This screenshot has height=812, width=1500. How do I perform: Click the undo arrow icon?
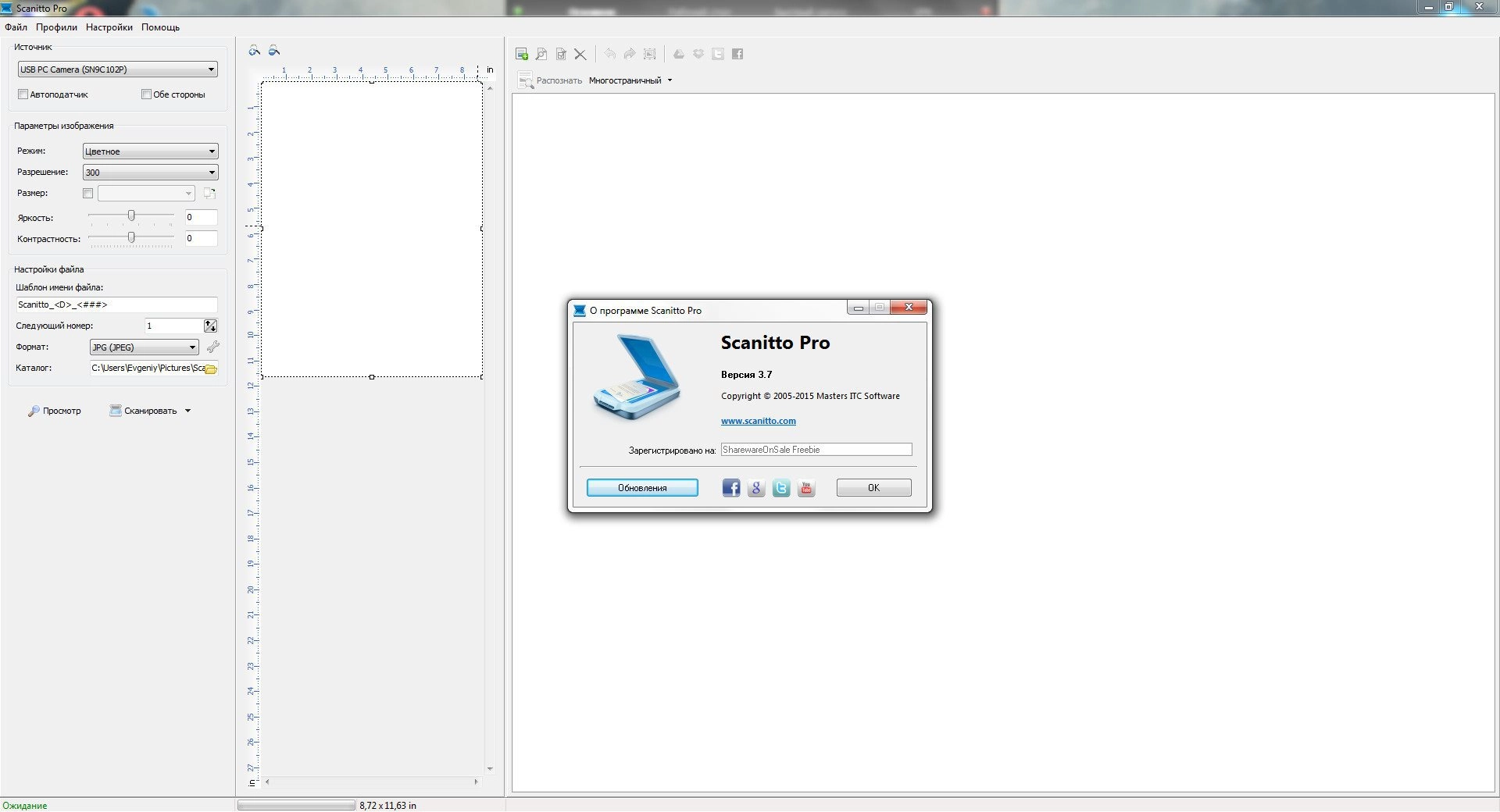coord(610,54)
